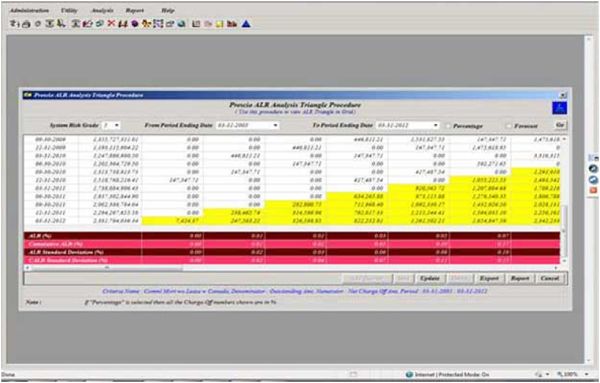
Task: Click the Criteria Name blue text line
Action: (295, 292)
